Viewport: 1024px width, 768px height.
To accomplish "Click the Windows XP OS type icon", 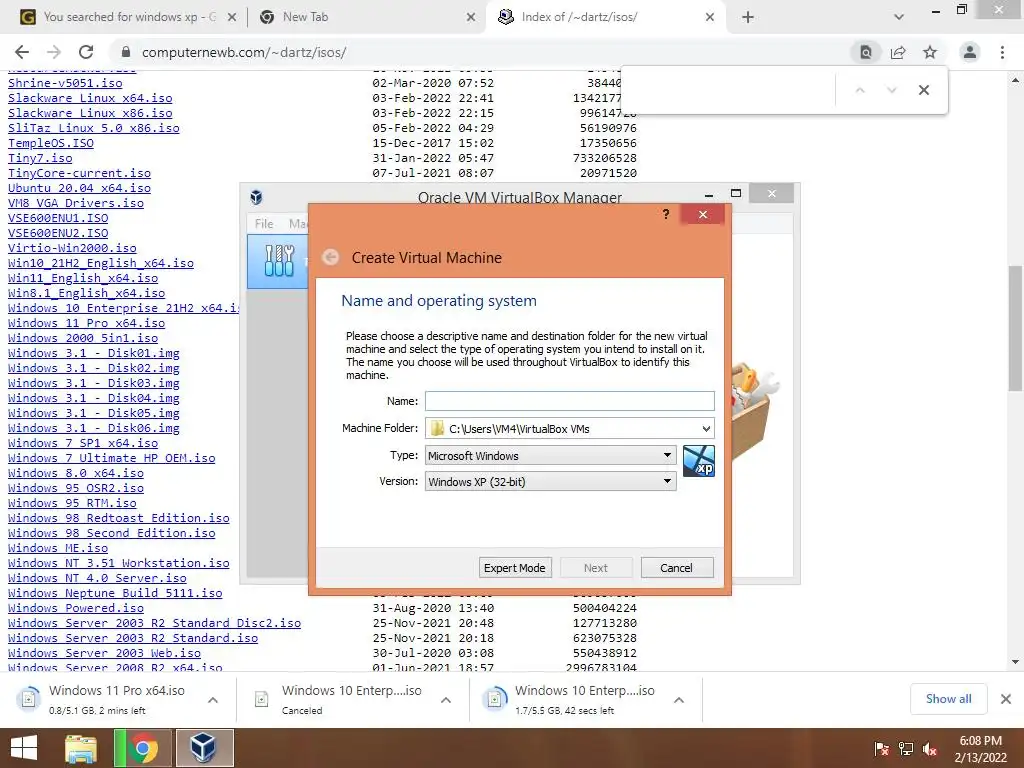I will click(699, 461).
